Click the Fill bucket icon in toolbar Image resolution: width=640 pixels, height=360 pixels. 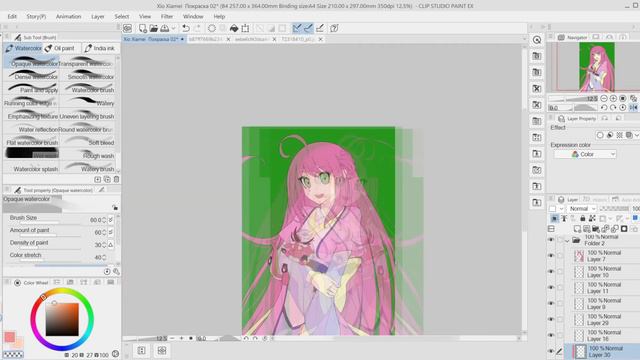click(234, 28)
